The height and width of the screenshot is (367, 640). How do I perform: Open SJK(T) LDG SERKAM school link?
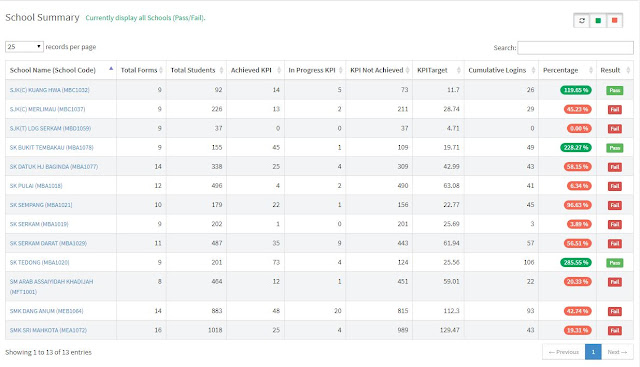coord(50,129)
